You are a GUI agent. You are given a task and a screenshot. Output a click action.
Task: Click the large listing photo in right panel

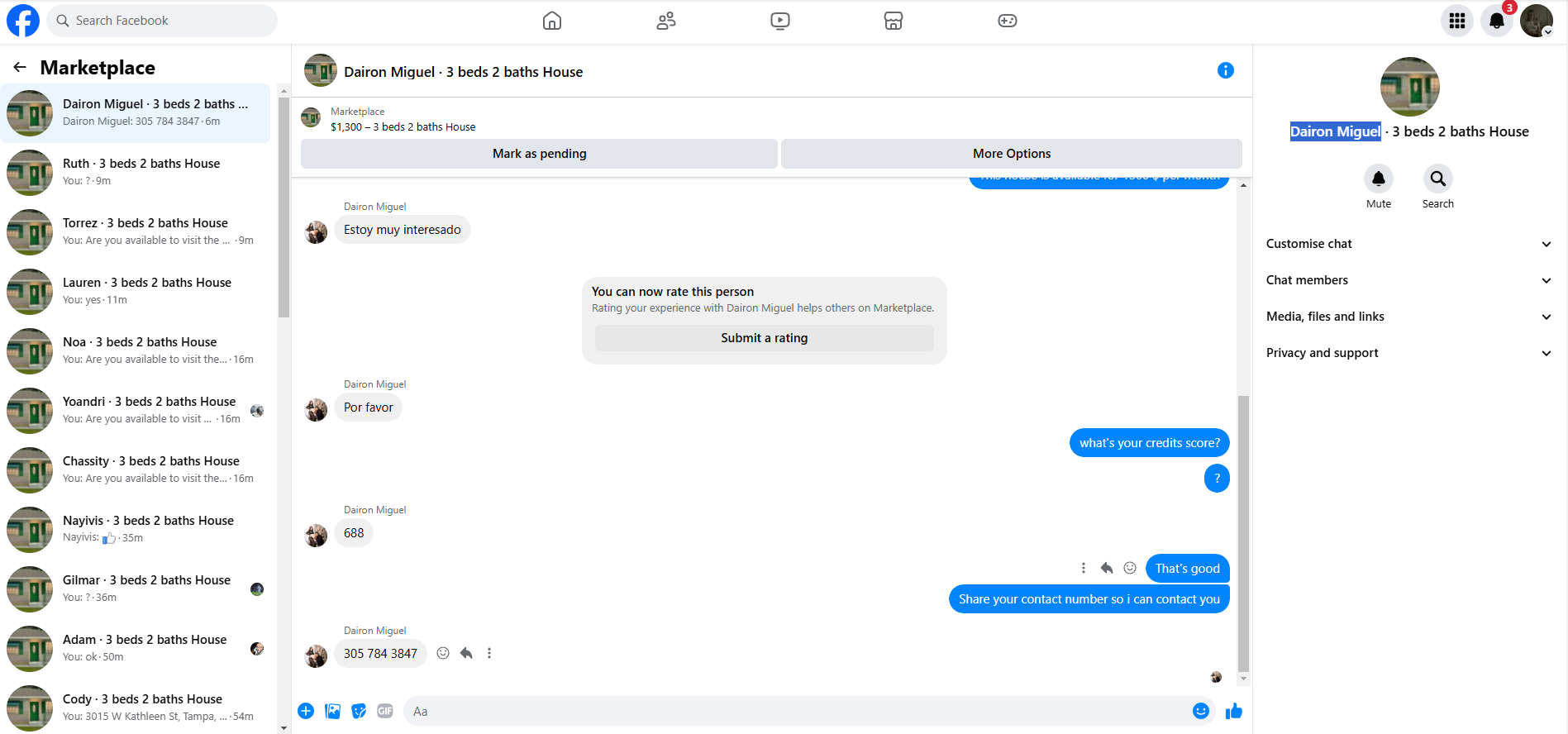[x=1410, y=87]
